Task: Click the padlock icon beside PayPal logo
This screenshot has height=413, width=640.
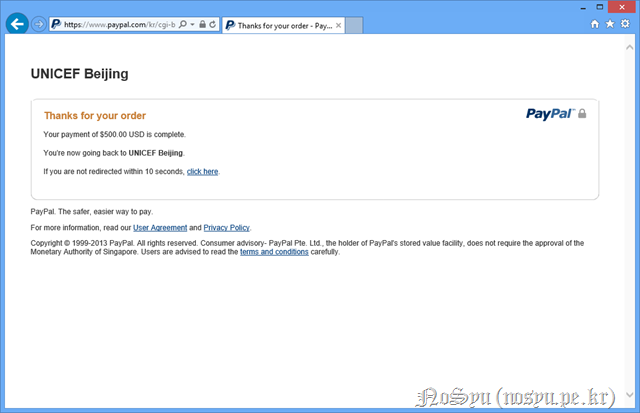Action: (582, 114)
